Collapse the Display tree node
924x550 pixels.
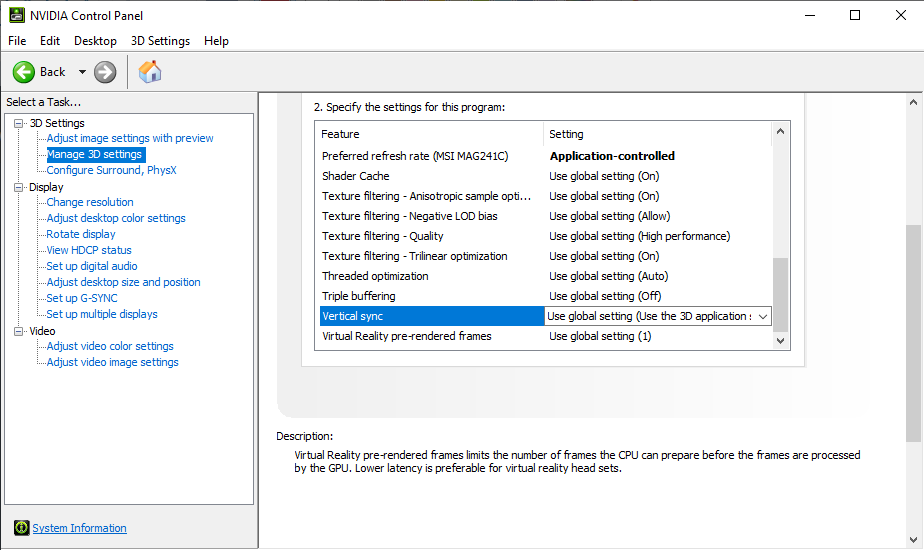[18, 187]
